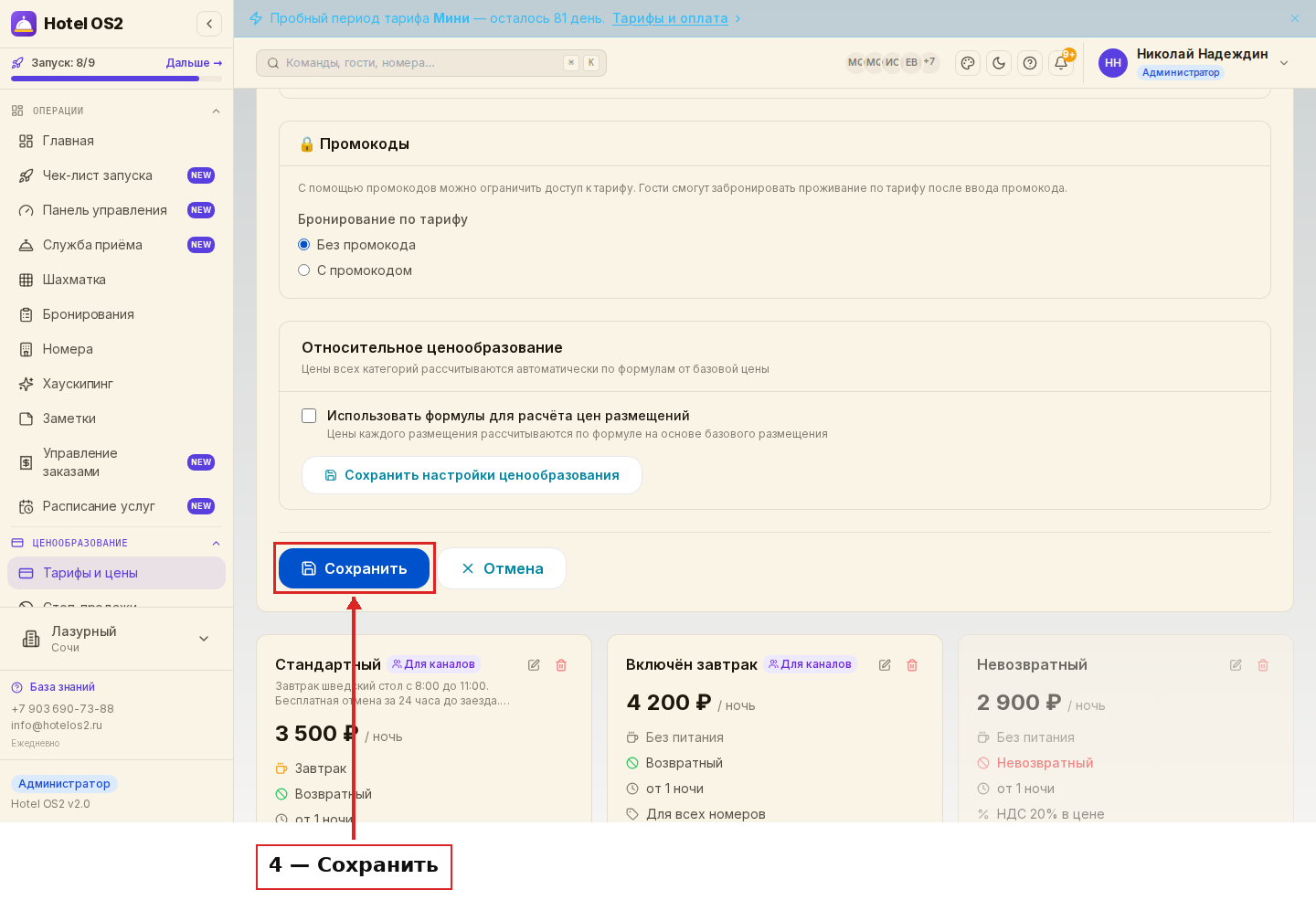Select the С промокодом option

click(304, 270)
